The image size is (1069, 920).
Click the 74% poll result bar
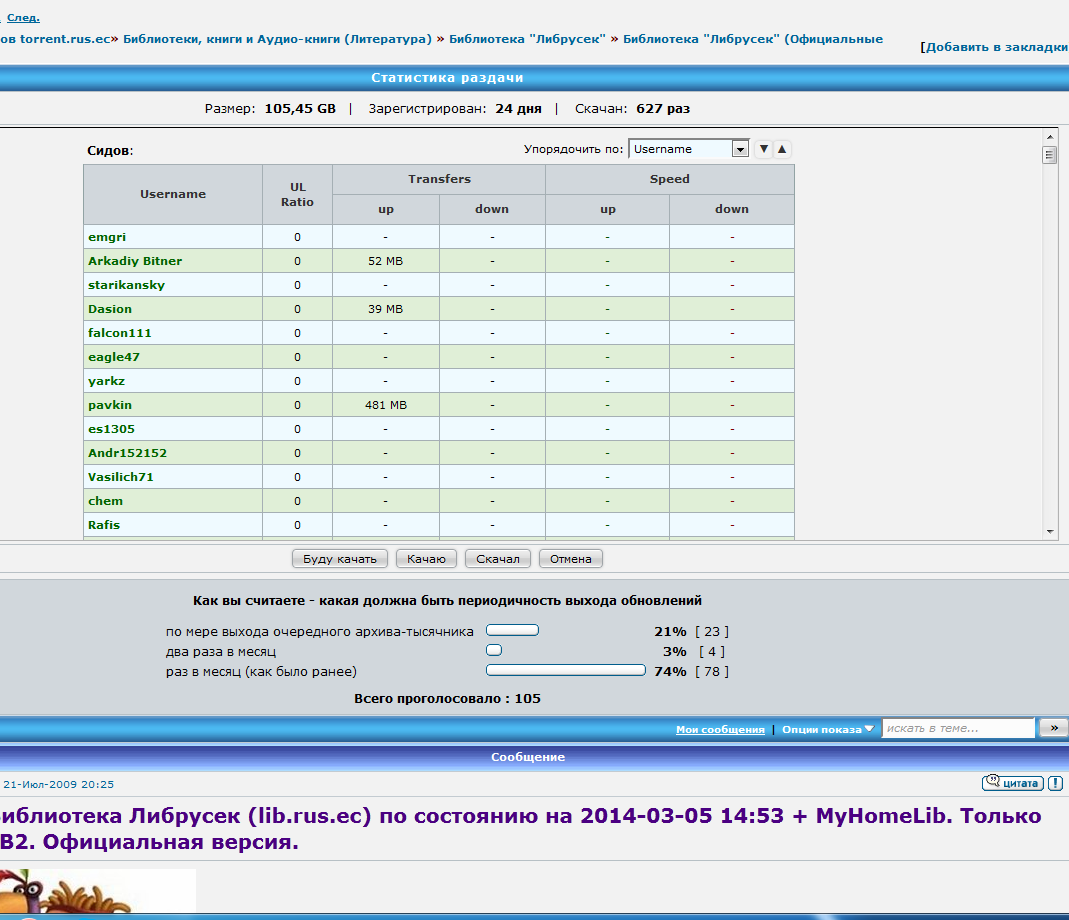[565, 670]
